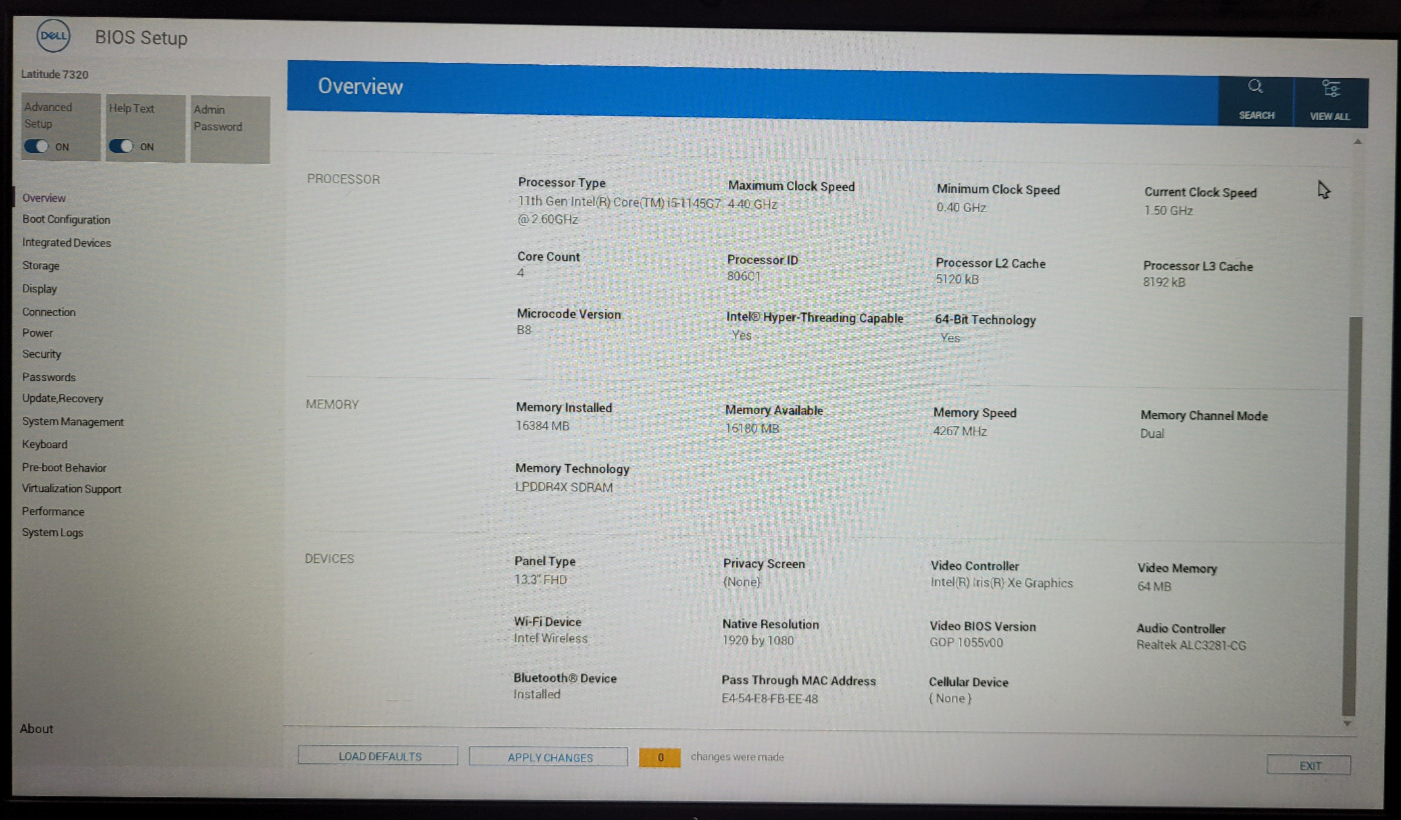Screen dimensions: 1401x820
Task: Open Update,Recovery section
Action: (63, 399)
